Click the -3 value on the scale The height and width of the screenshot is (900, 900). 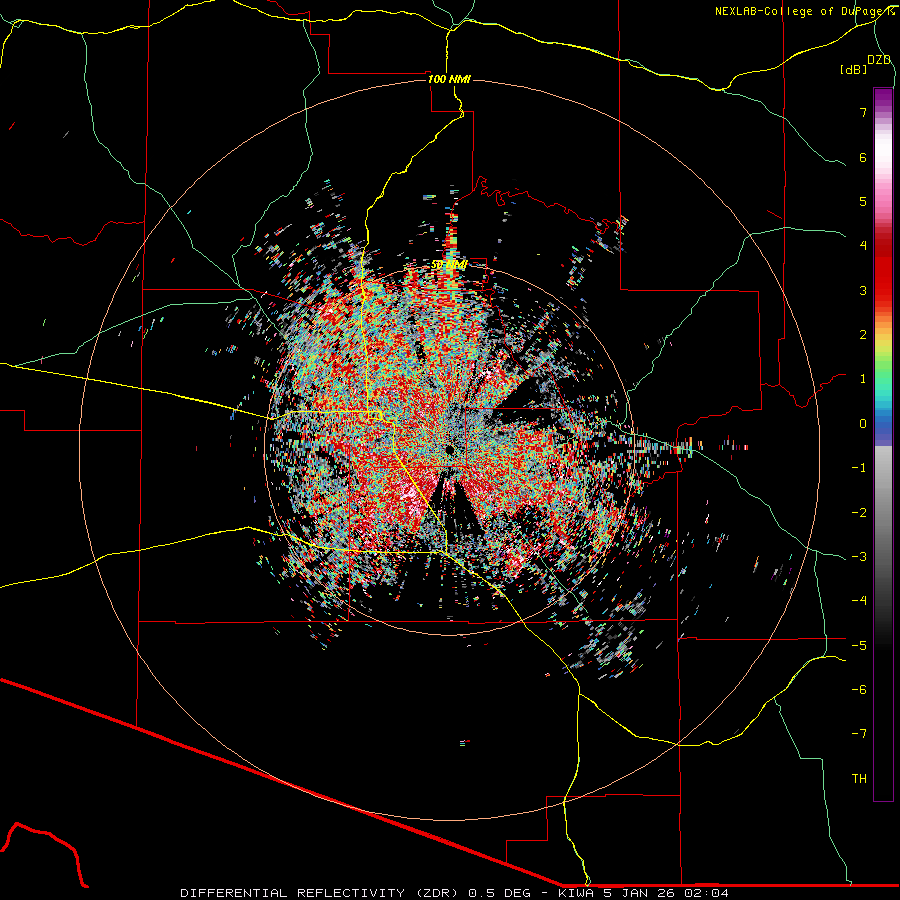[859, 557]
